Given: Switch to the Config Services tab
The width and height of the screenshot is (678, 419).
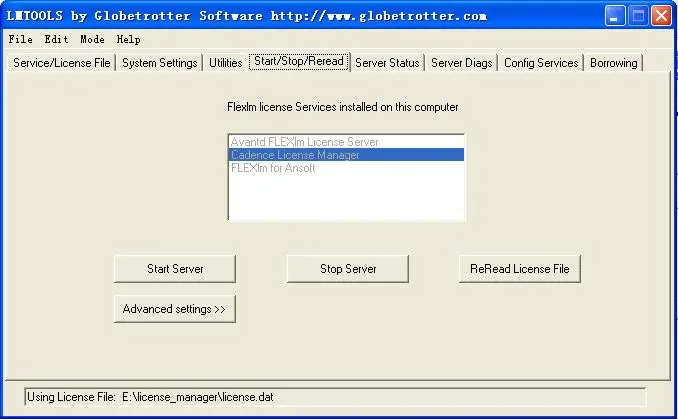Looking at the screenshot, I should pos(541,63).
